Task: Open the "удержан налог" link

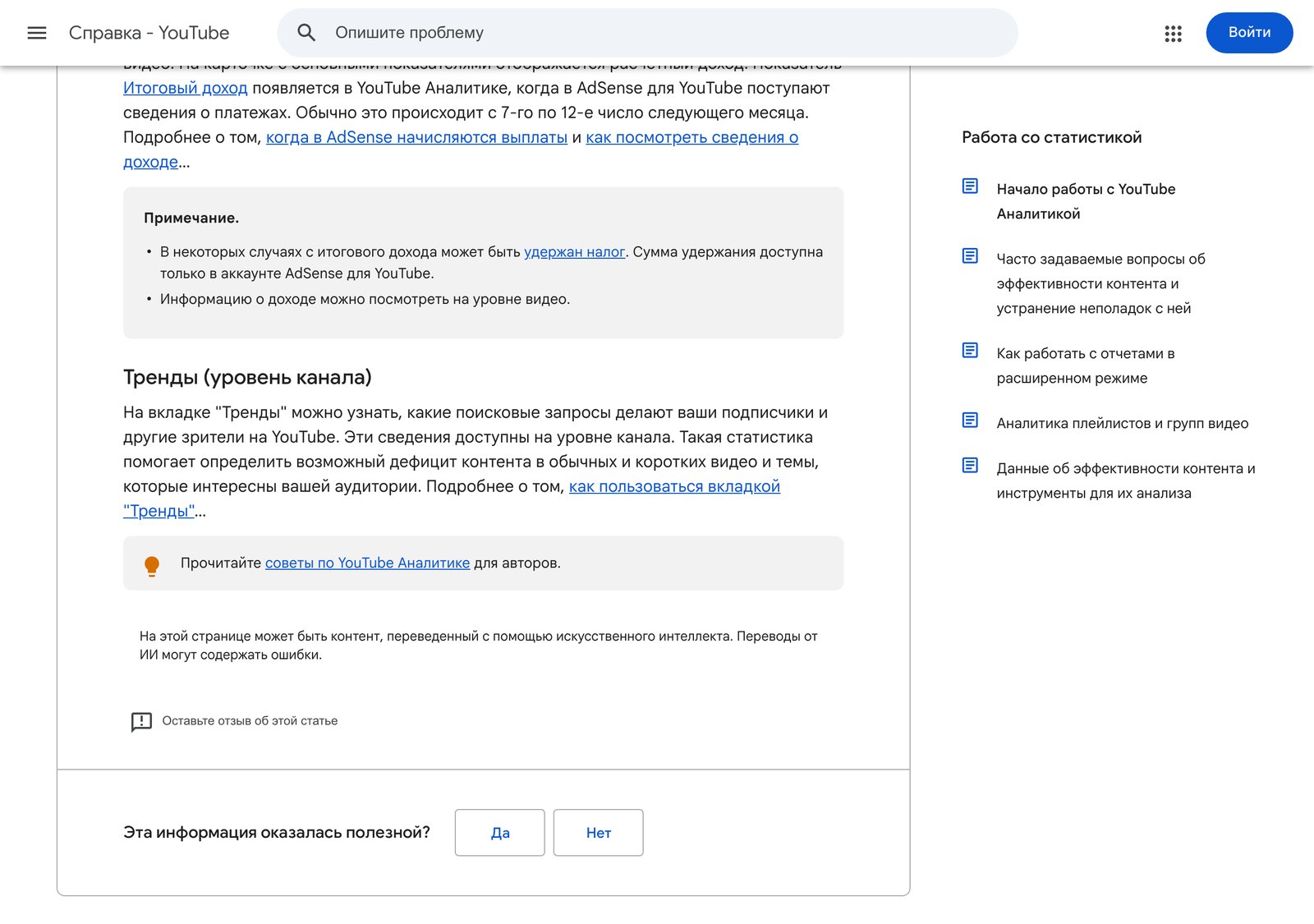Action: click(x=574, y=252)
